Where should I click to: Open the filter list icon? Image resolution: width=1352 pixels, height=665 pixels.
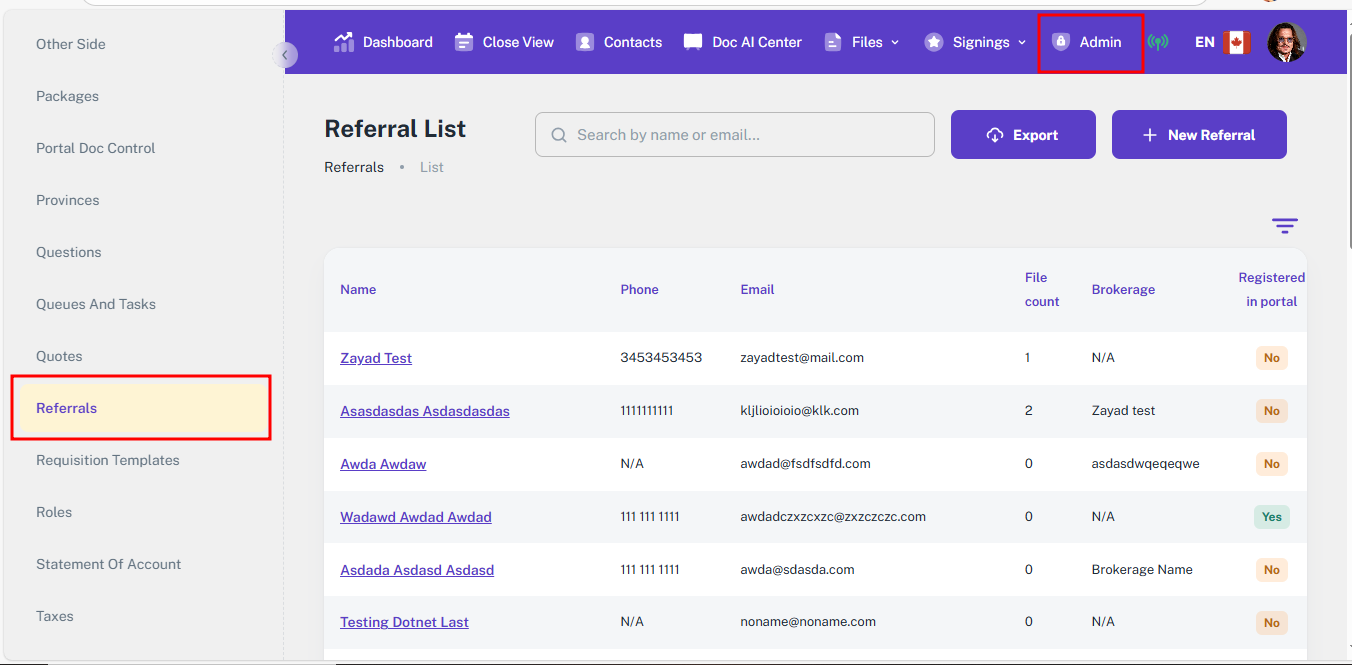point(1284,226)
